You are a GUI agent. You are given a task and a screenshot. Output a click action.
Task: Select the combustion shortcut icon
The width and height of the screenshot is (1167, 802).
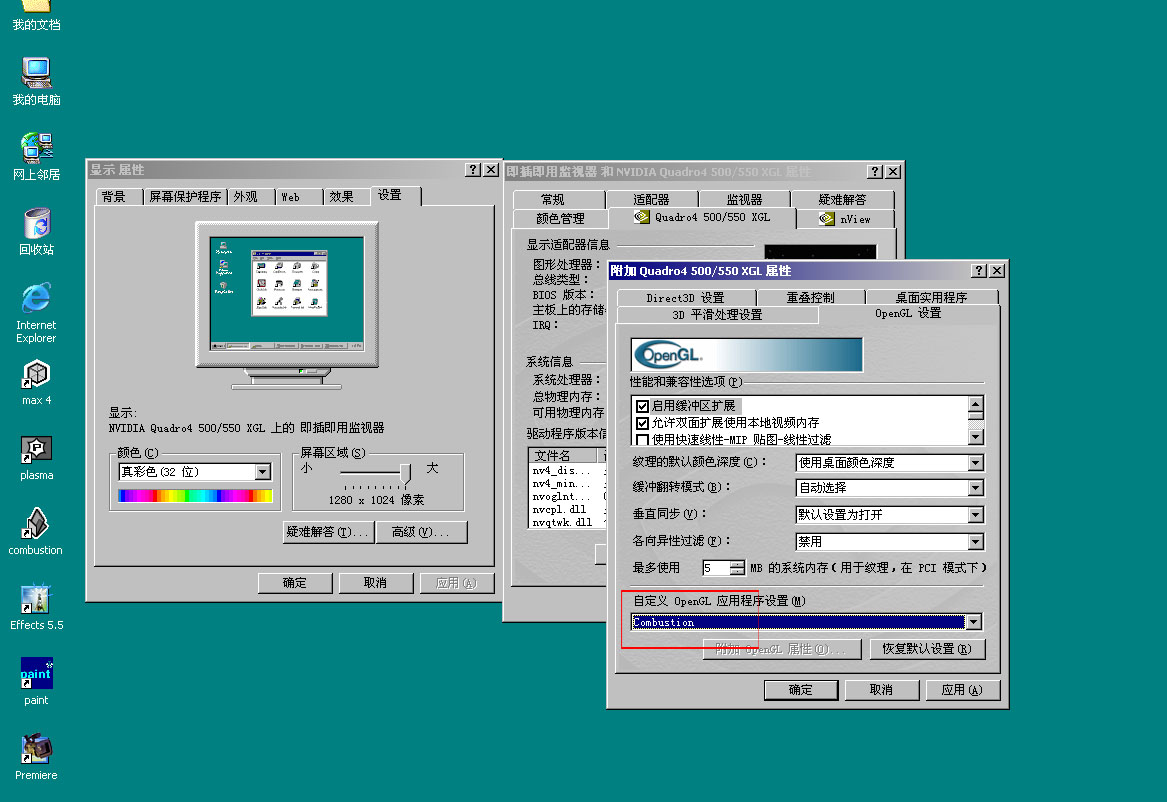36,533
